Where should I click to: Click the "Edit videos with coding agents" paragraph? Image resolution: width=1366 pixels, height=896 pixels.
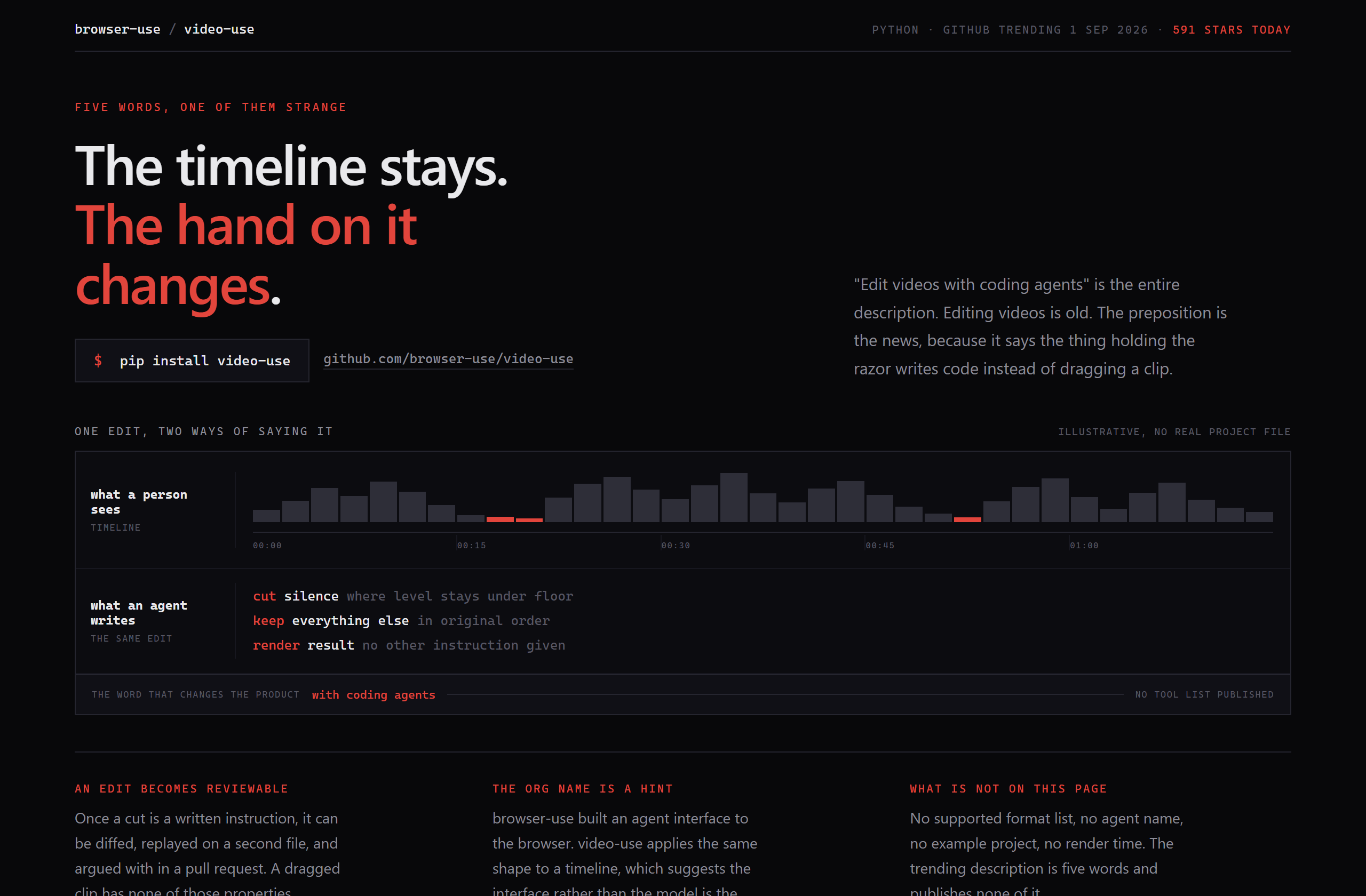1039,326
